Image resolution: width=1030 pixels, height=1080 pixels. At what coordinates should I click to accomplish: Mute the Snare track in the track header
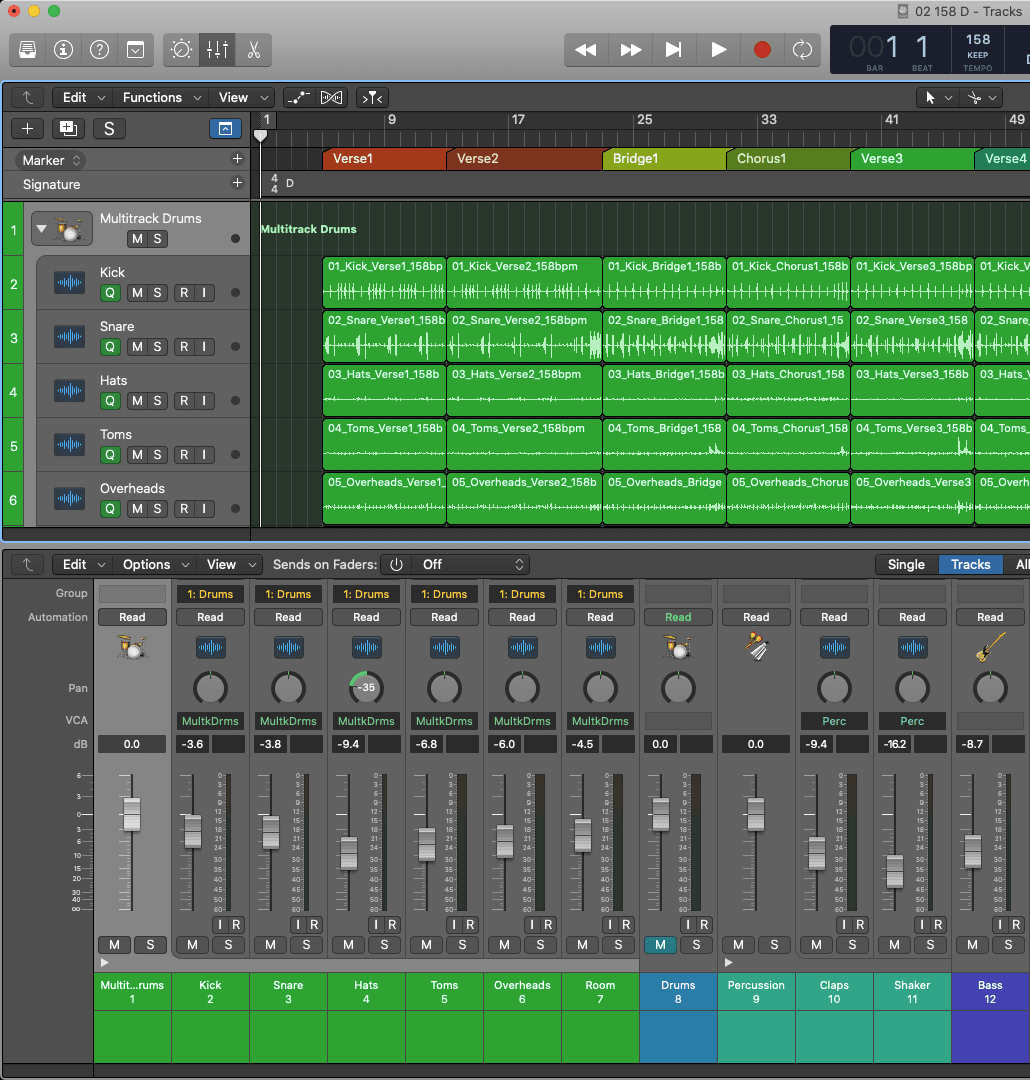click(x=137, y=347)
